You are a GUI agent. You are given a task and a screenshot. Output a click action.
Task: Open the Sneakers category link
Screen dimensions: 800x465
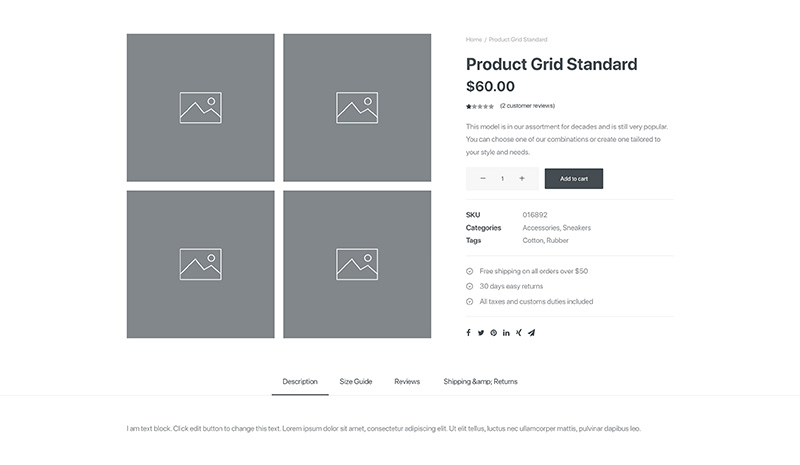(577, 228)
